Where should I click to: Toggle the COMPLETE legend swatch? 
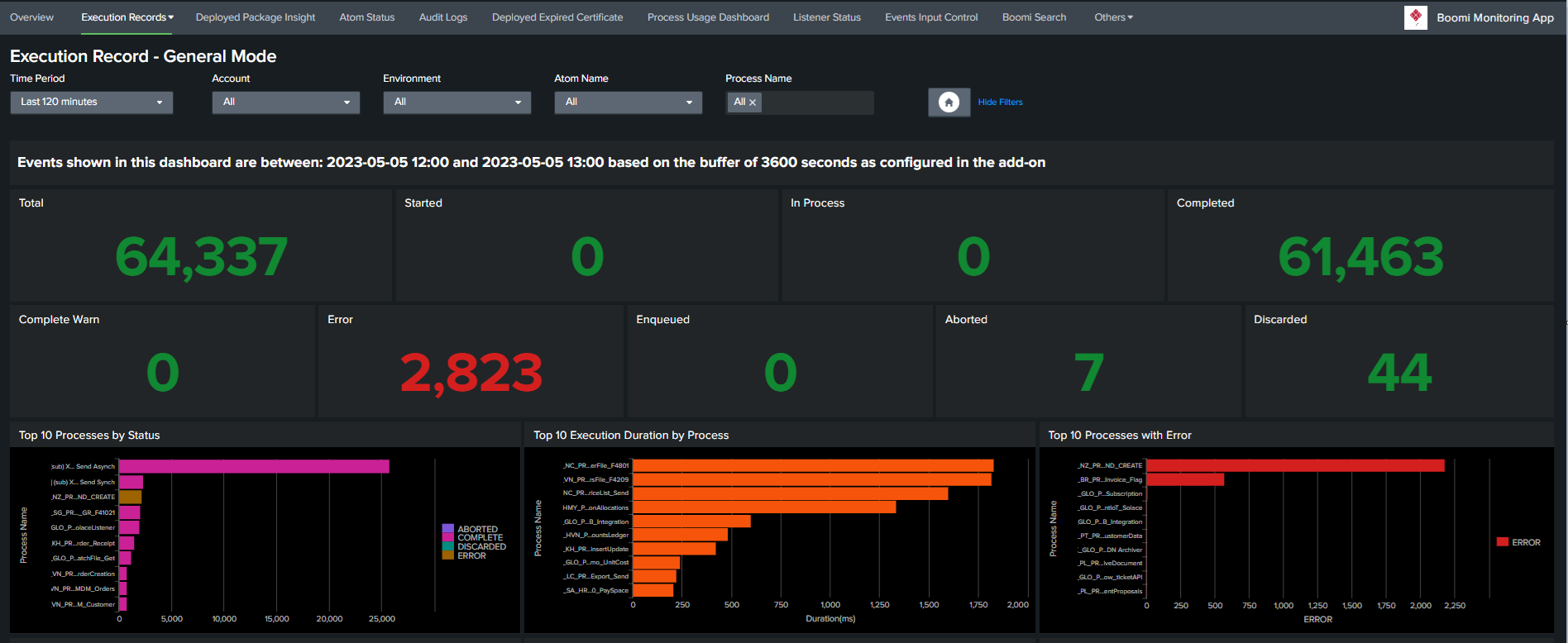(x=448, y=537)
